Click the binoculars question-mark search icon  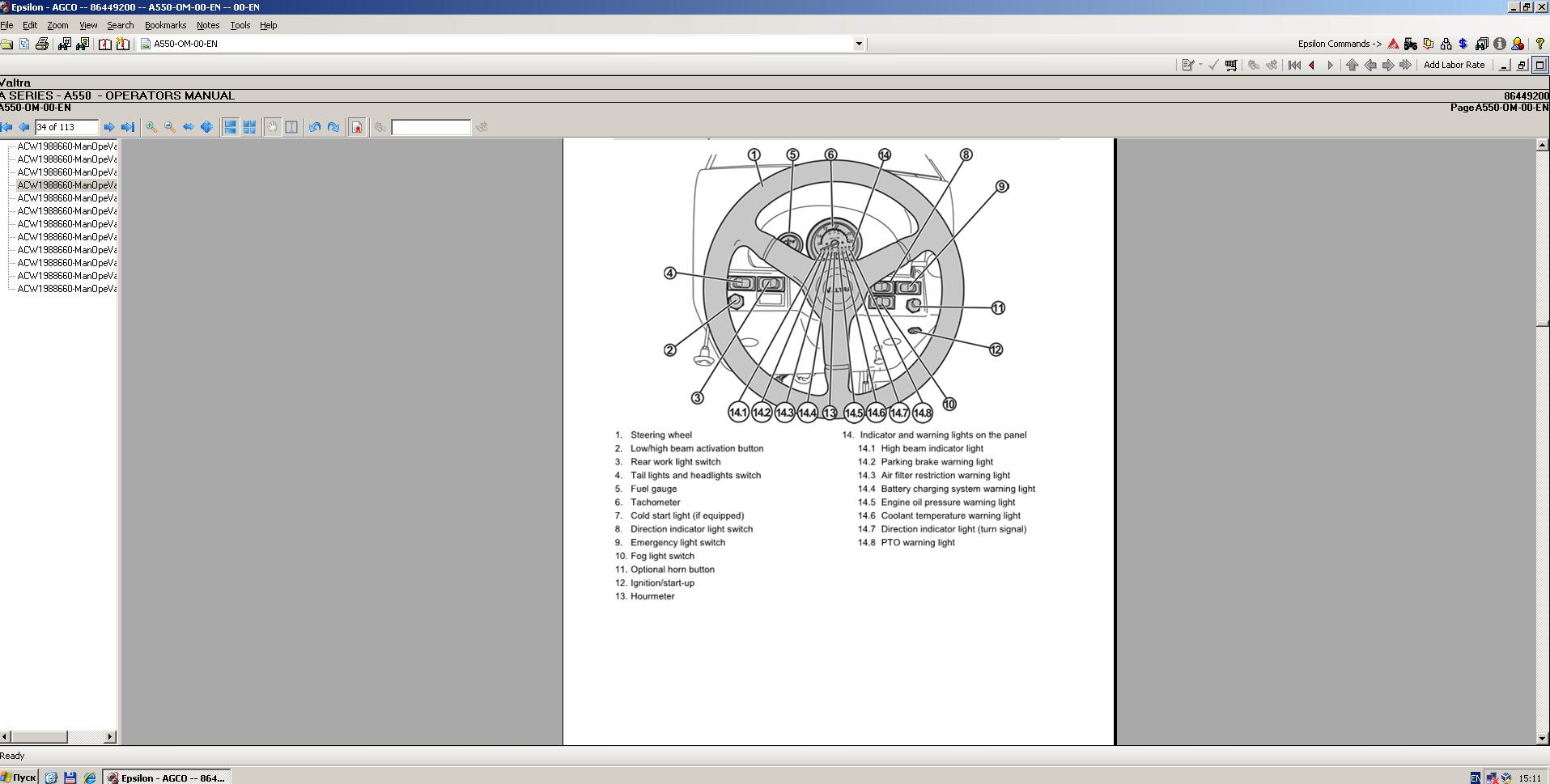(x=83, y=44)
